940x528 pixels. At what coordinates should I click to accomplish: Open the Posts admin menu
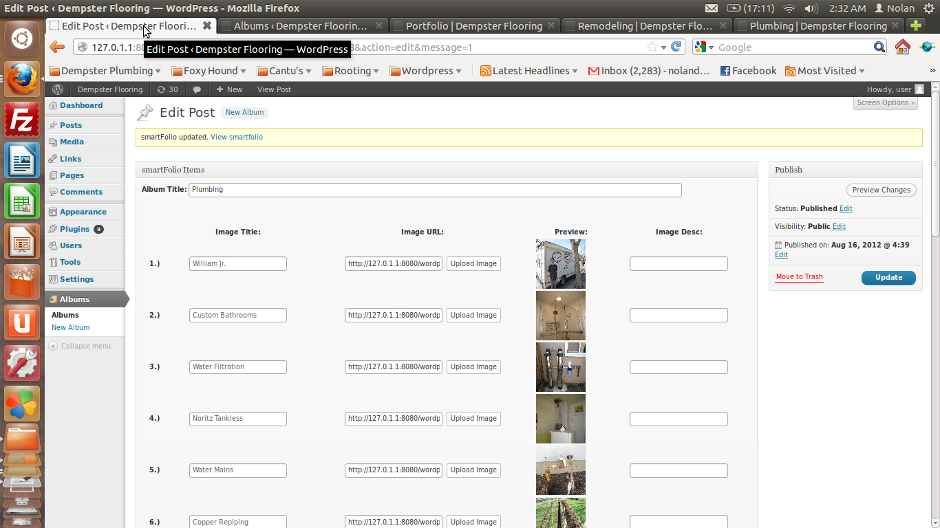click(71, 125)
